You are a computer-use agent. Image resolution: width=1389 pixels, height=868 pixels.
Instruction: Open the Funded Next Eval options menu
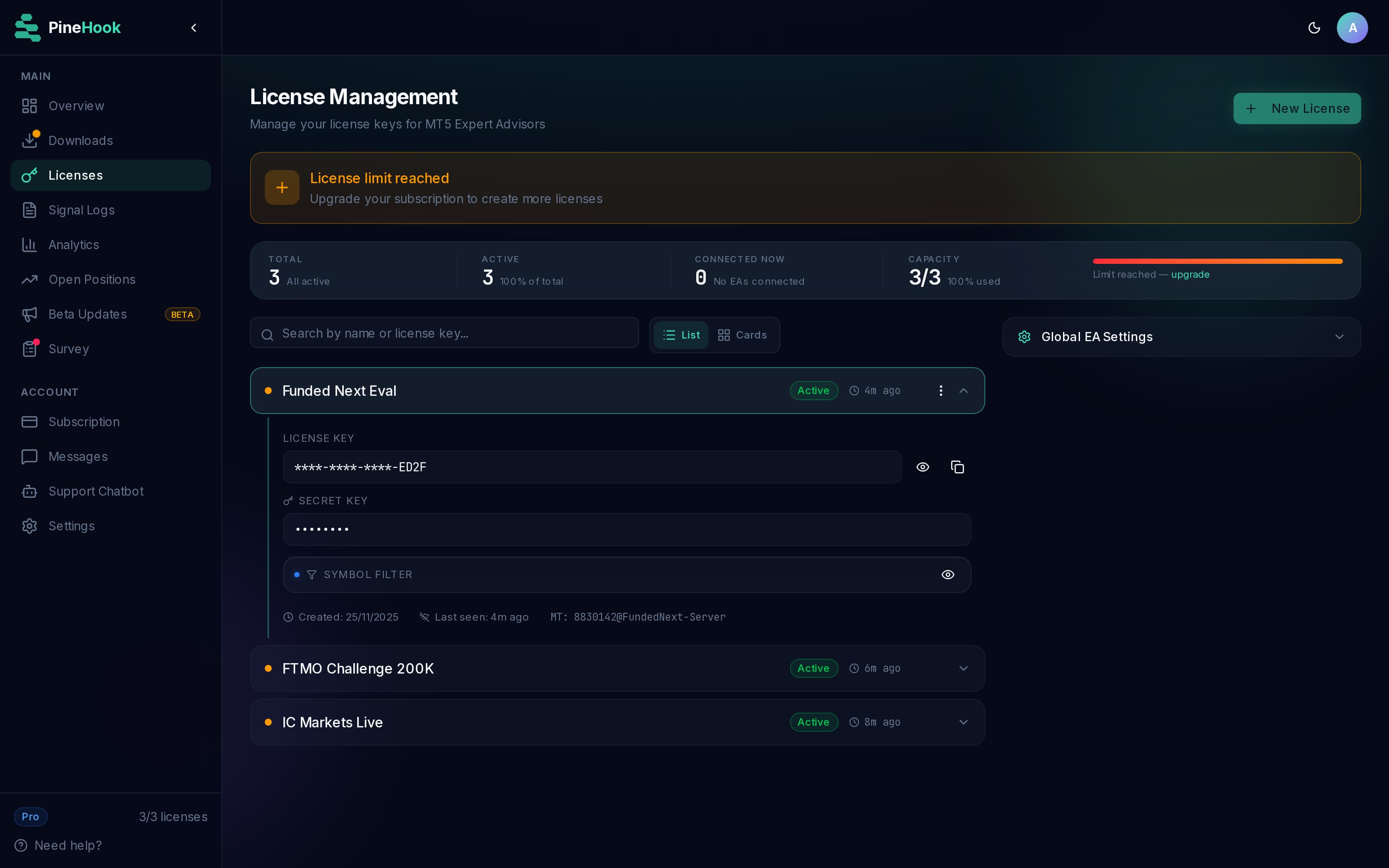[941, 391]
